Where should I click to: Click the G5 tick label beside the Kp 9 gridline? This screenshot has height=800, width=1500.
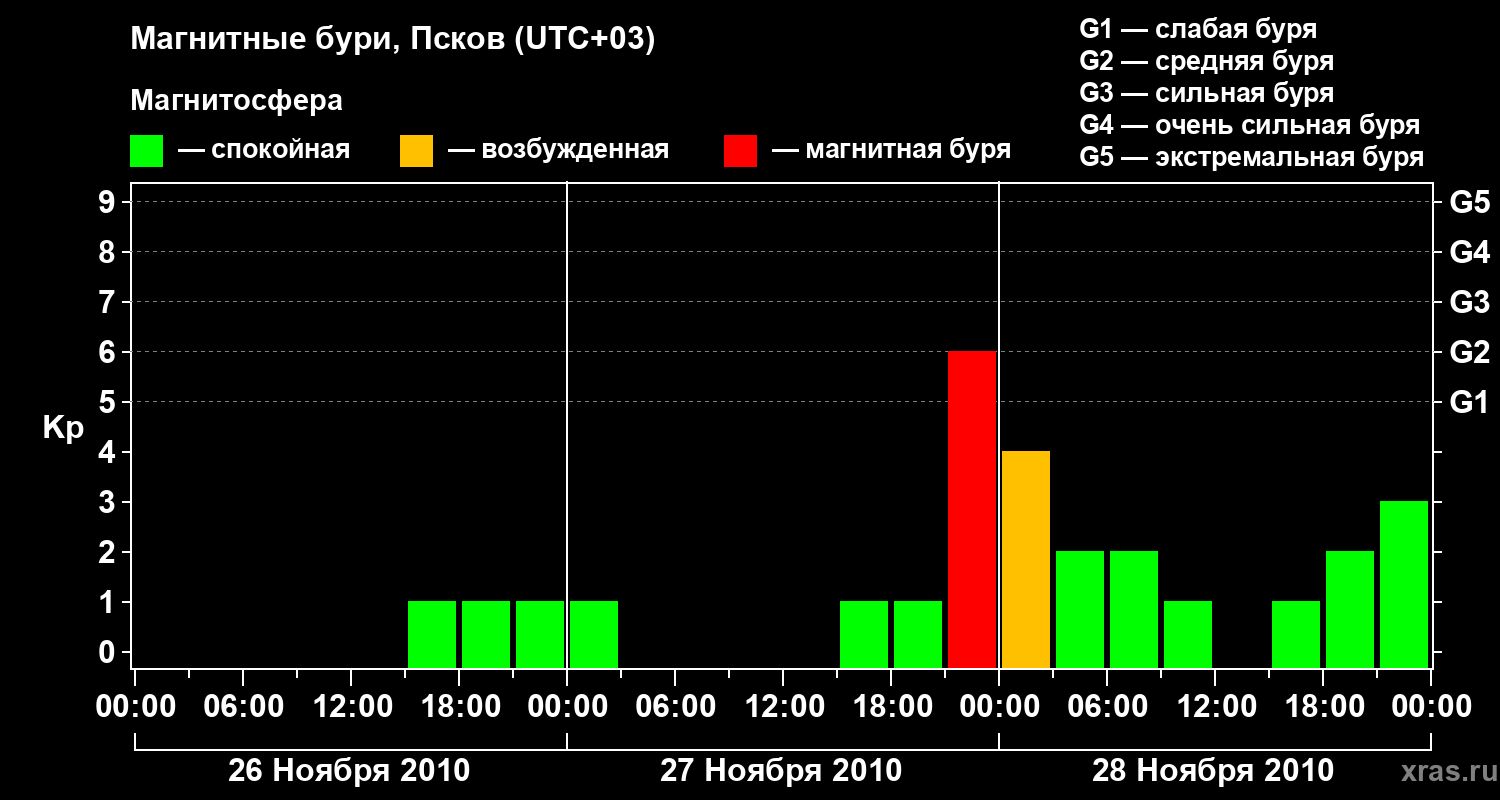click(x=1470, y=202)
